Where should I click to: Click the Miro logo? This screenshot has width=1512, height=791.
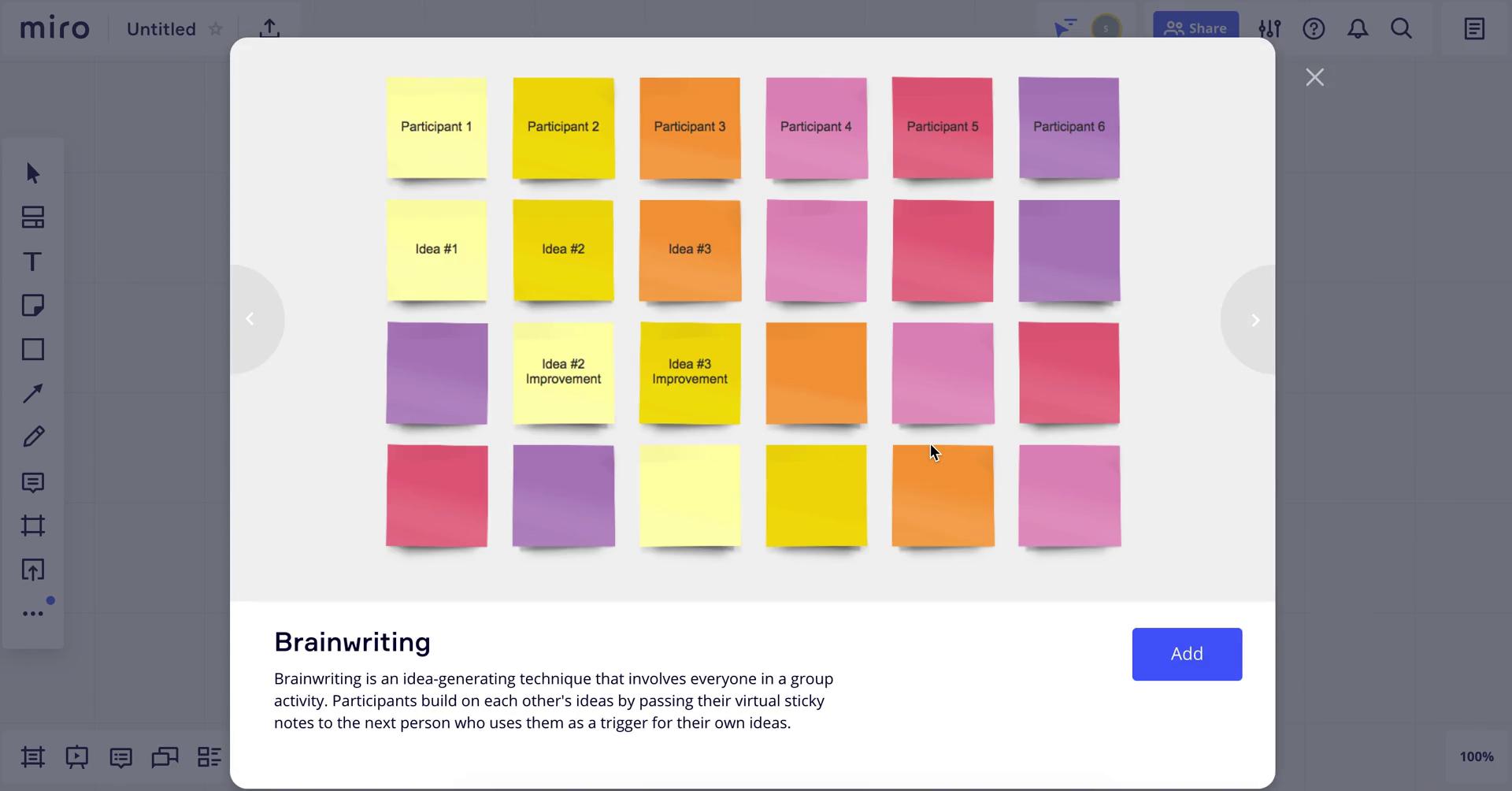(54, 28)
